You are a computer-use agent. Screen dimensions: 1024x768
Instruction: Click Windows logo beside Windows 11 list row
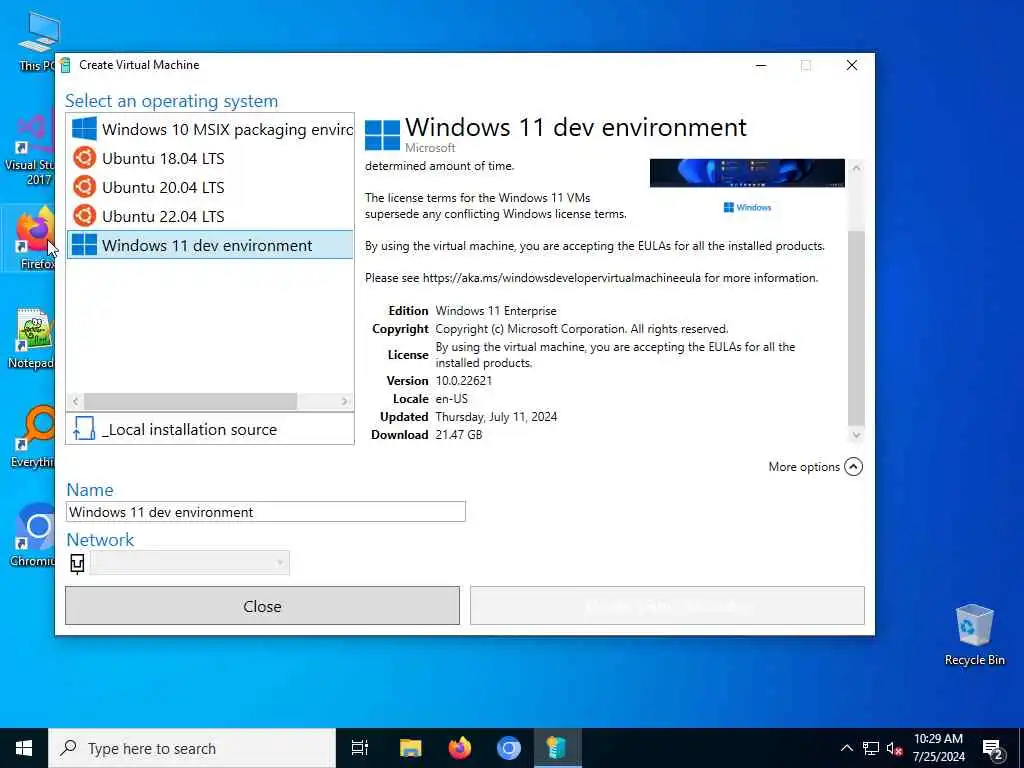(84, 245)
